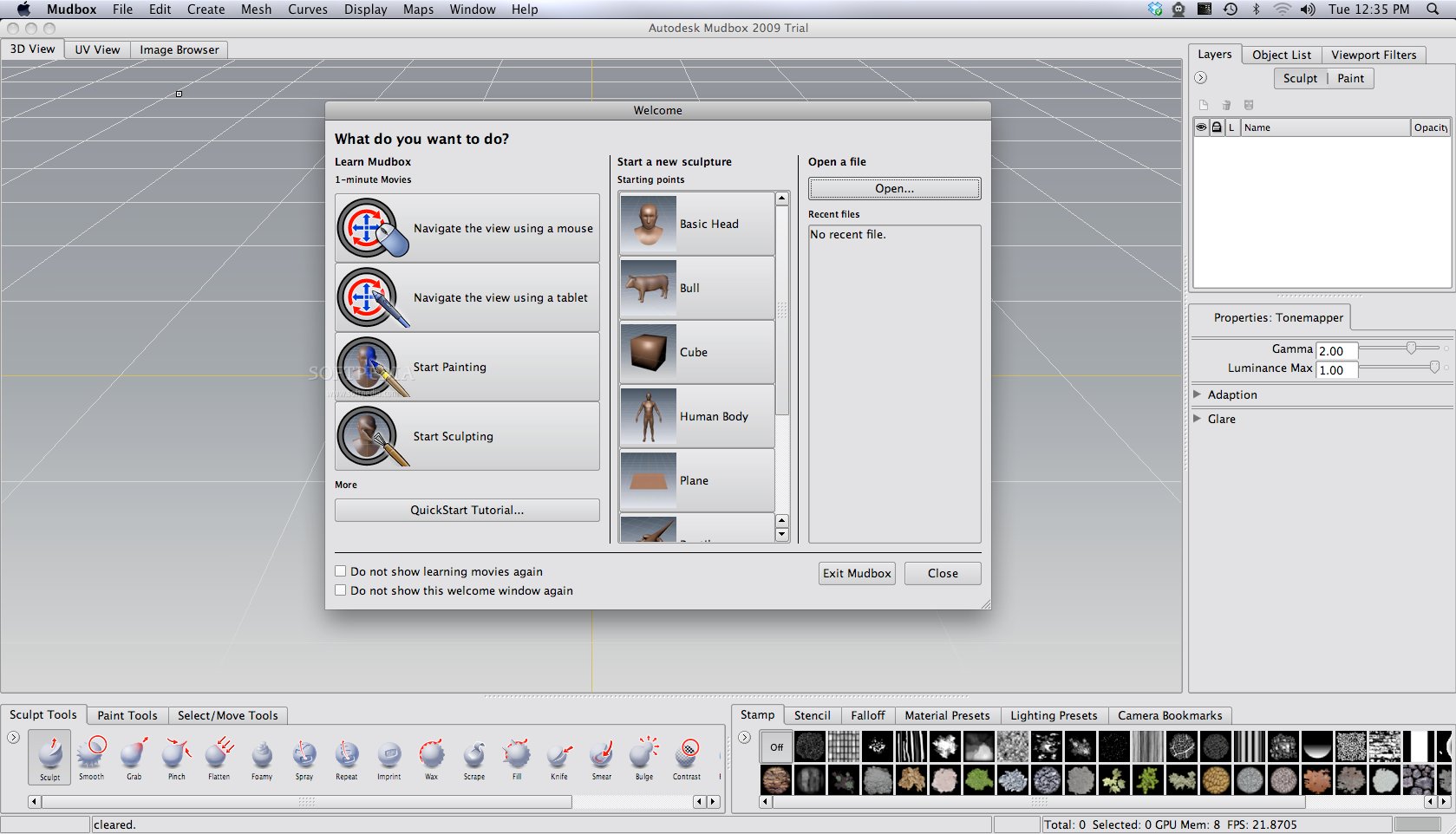Image resolution: width=1456 pixels, height=834 pixels.
Task: Start a new sculpture from Basic Head
Action: [x=697, y=224]
